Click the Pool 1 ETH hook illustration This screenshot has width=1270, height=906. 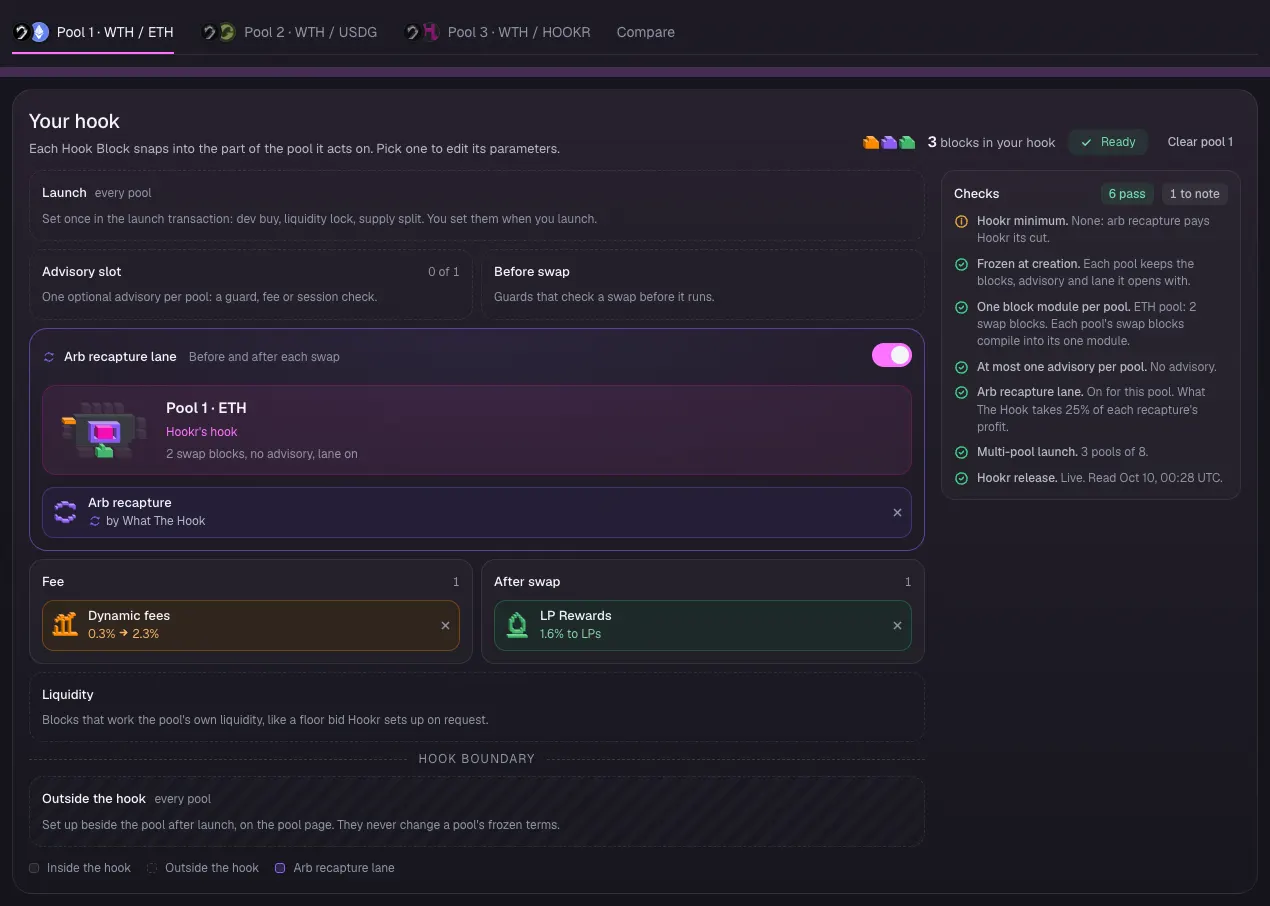click(97, 430)
